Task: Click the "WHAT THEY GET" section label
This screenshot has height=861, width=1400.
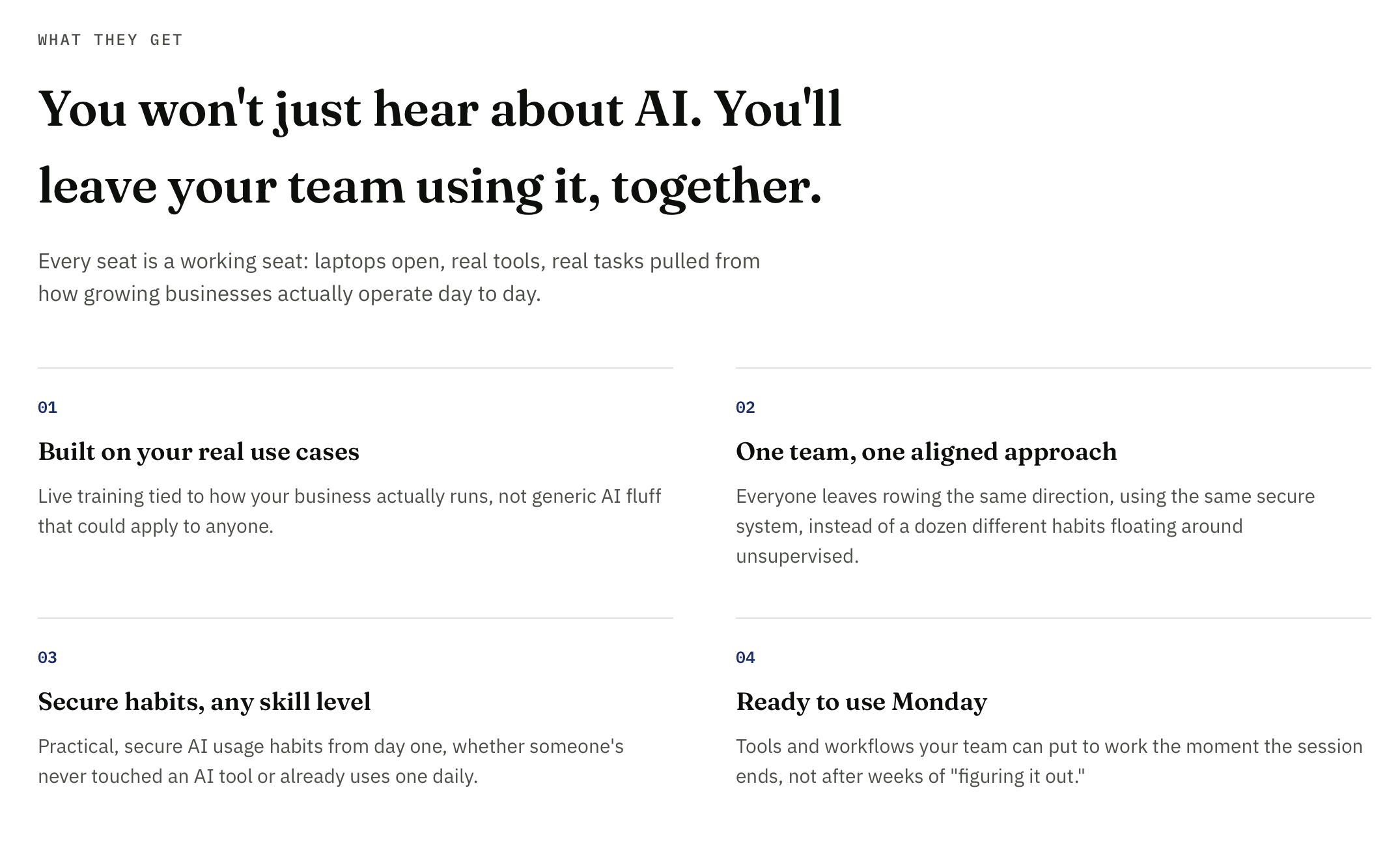Action: 110,40
